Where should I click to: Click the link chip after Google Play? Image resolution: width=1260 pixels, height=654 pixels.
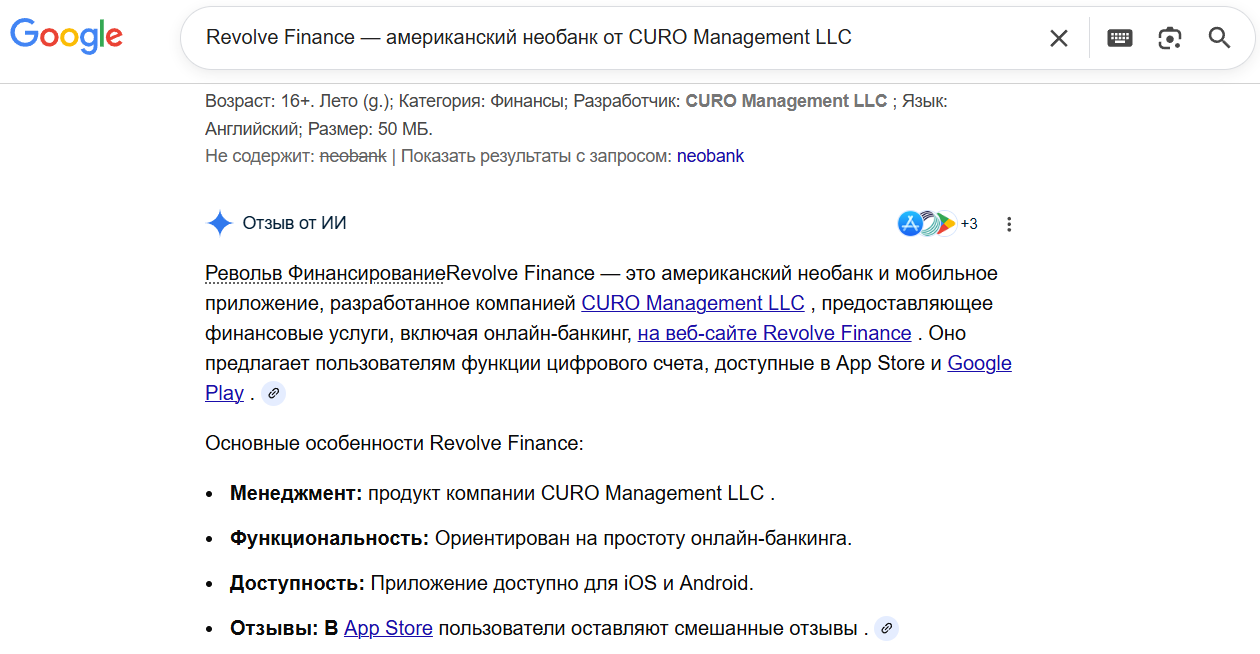click(273, 393)
